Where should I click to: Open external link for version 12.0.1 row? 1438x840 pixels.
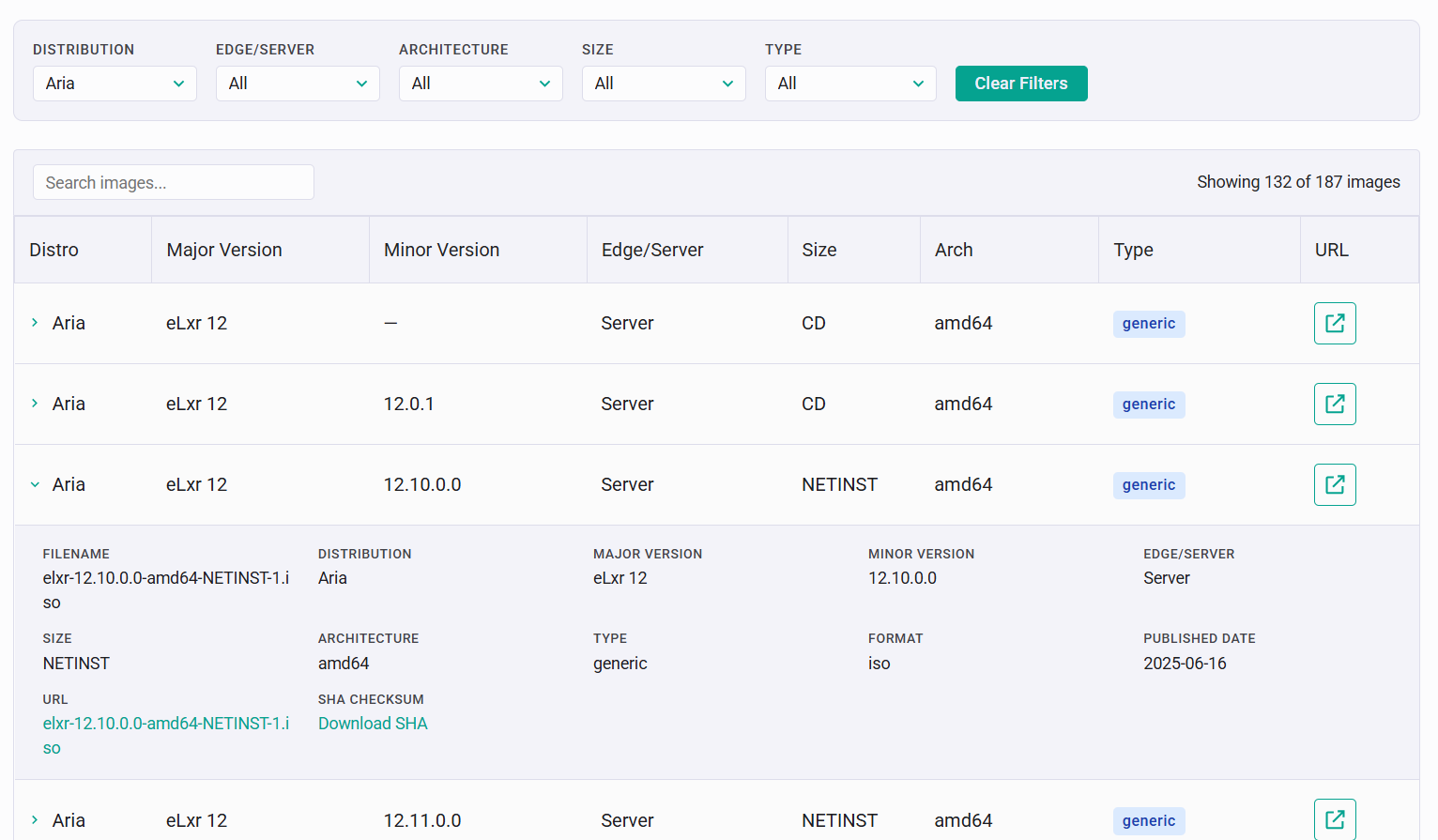(x=1335, y=404)
